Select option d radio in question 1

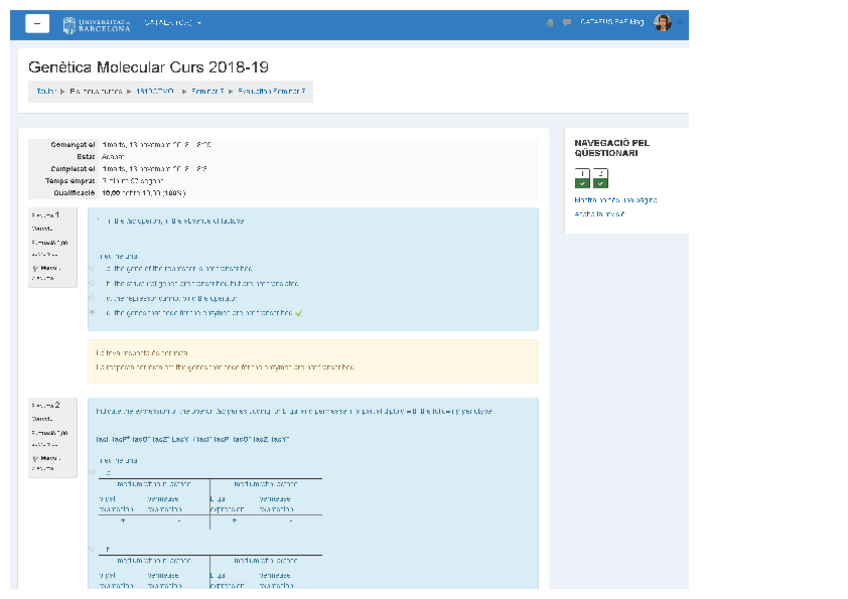click(92, 312)
